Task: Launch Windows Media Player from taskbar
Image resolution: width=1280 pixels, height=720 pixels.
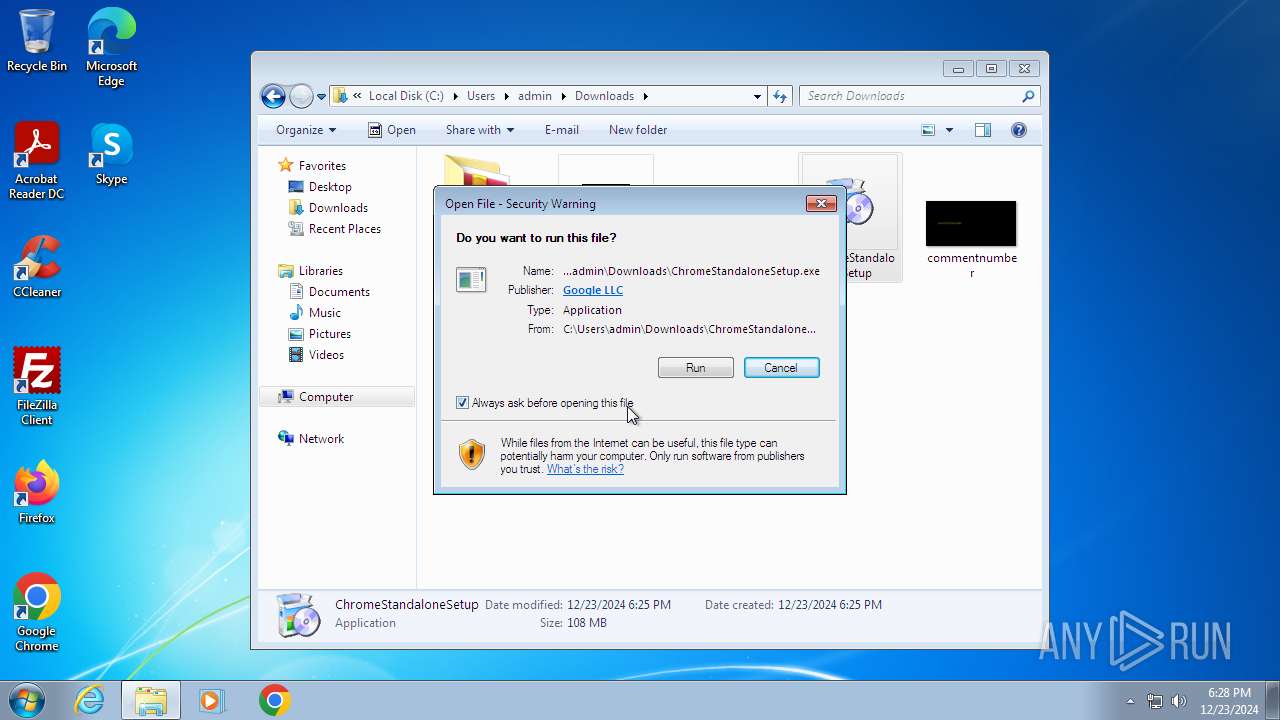Action: (x=211, y=700)
